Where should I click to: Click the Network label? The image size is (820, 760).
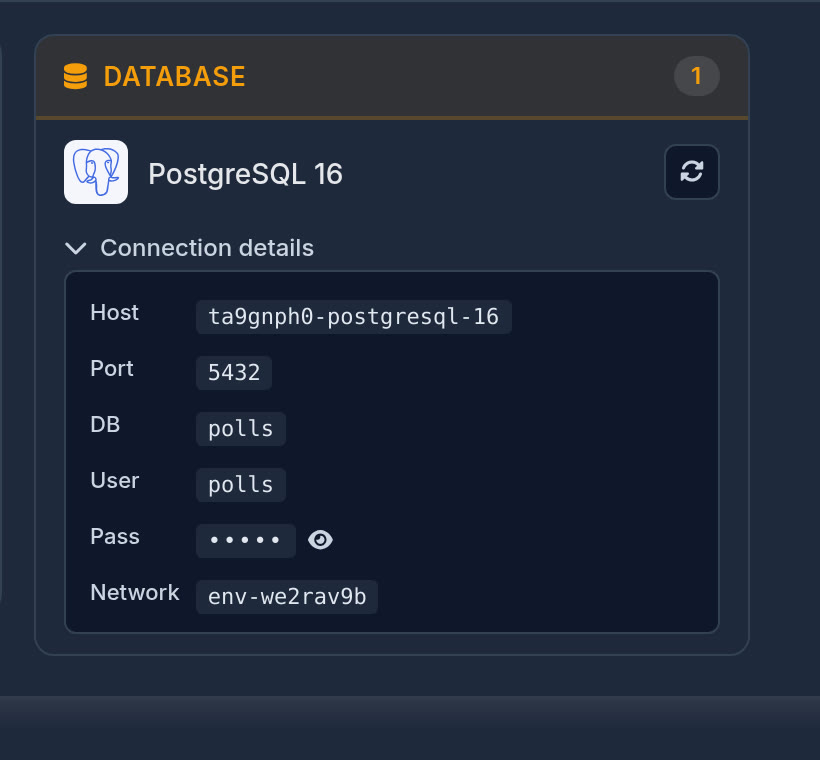[135, 593]
